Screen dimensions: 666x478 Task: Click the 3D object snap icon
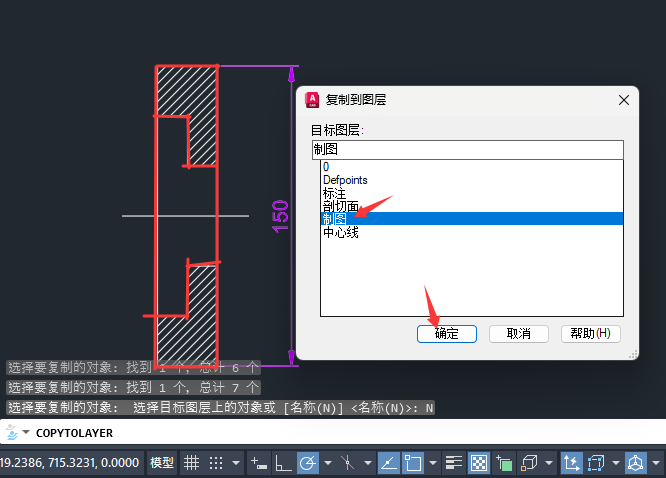529,463
